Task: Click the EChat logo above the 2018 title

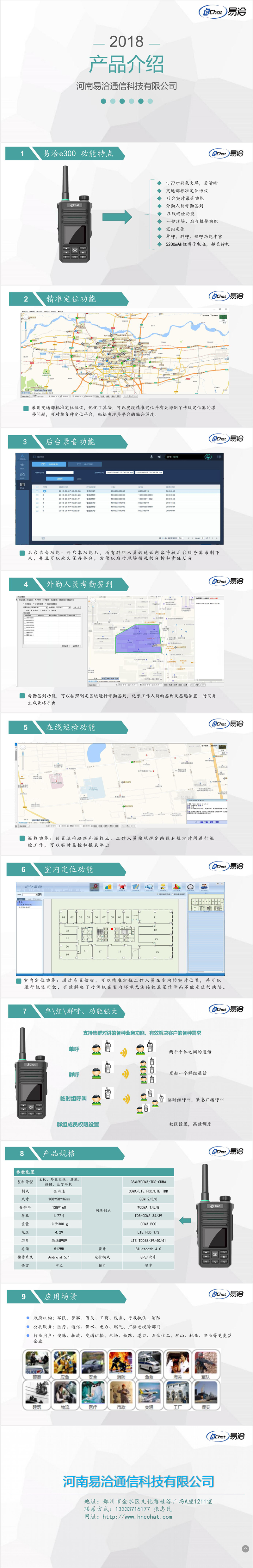Action: [222, 12]
